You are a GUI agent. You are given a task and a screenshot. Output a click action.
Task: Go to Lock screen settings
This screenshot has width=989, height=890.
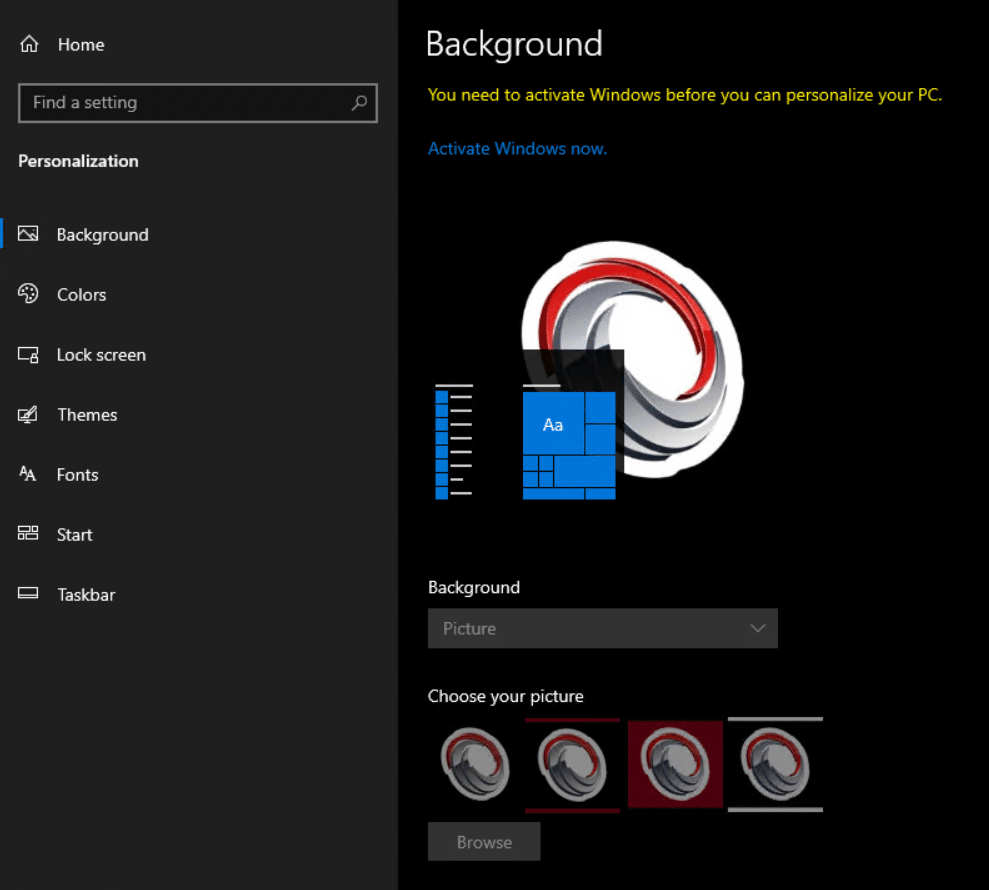pyautogui.click(x=101, y=355)
